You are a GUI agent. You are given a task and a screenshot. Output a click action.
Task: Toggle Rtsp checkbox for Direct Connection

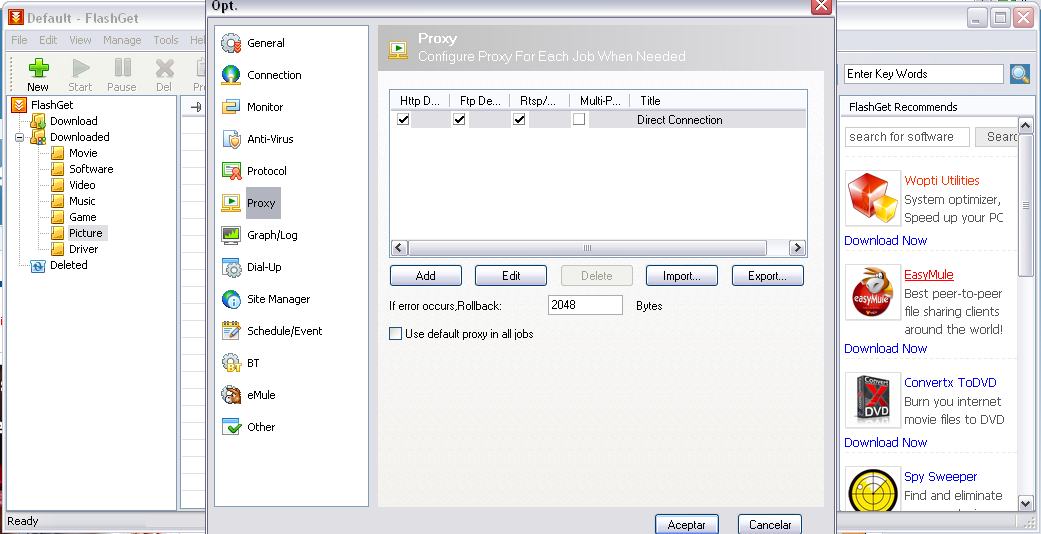click(519, 120)
